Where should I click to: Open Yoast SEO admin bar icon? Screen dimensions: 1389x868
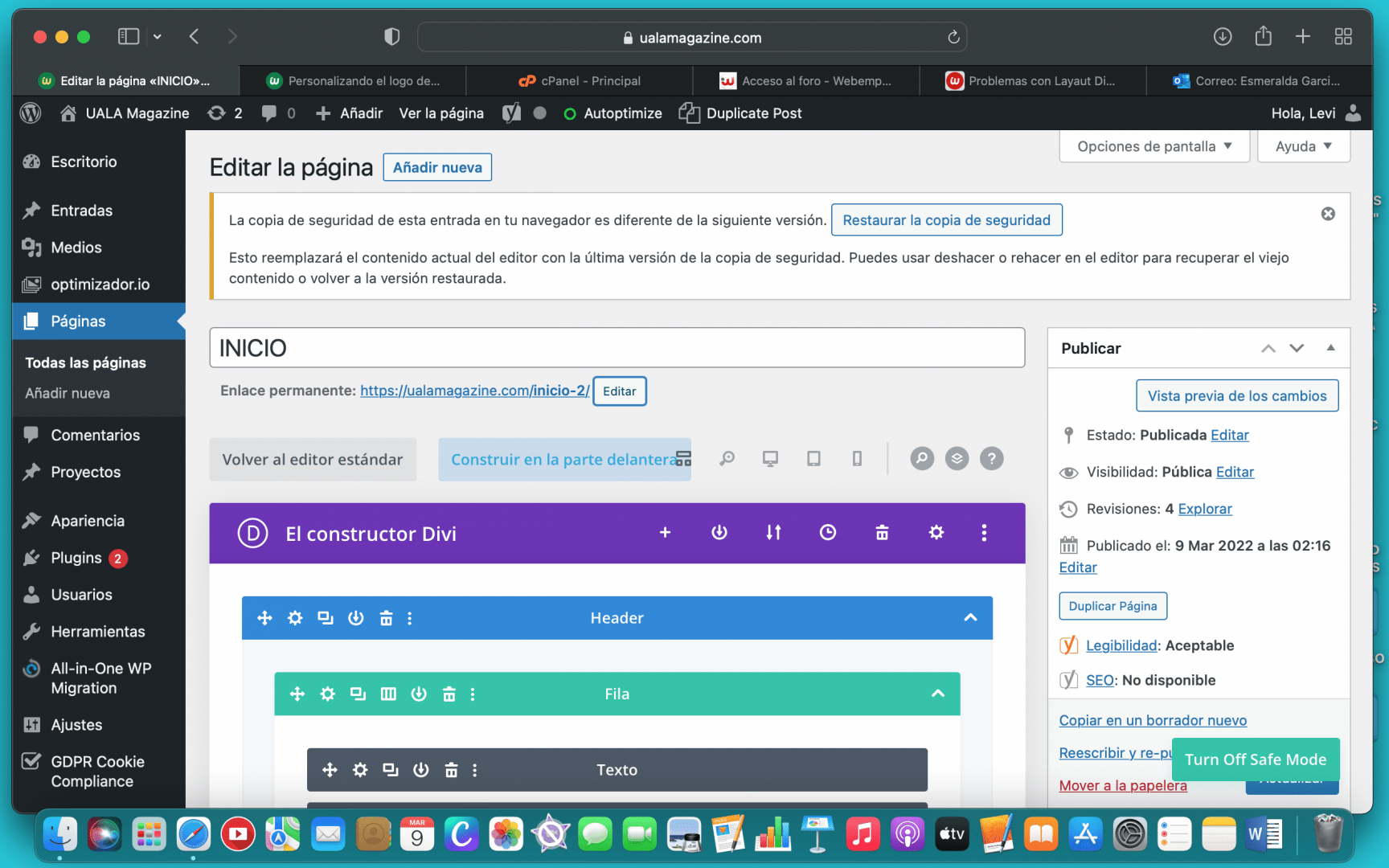[x=512, y=113]
